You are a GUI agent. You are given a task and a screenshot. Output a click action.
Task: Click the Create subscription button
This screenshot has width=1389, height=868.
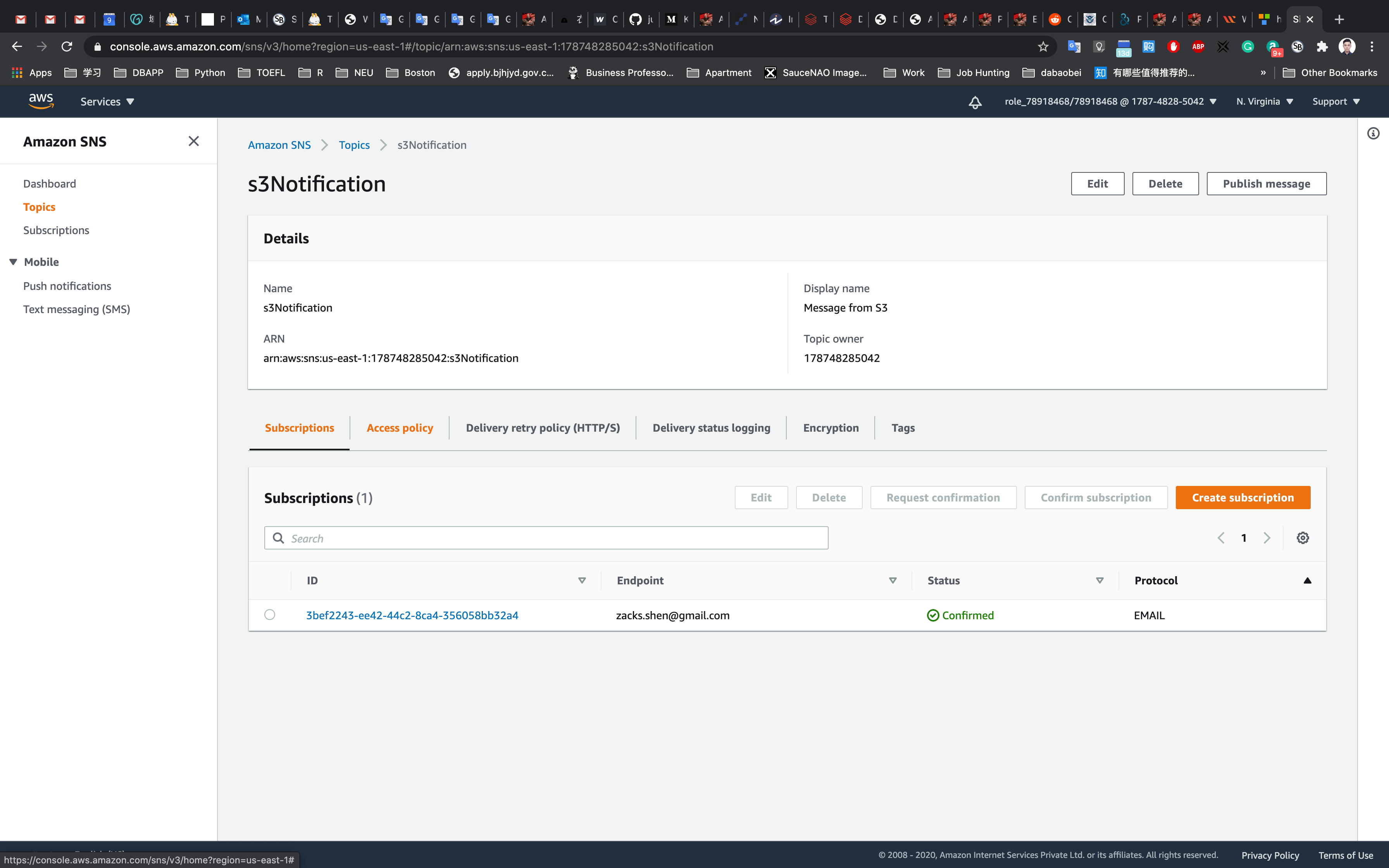(1243, 498)
